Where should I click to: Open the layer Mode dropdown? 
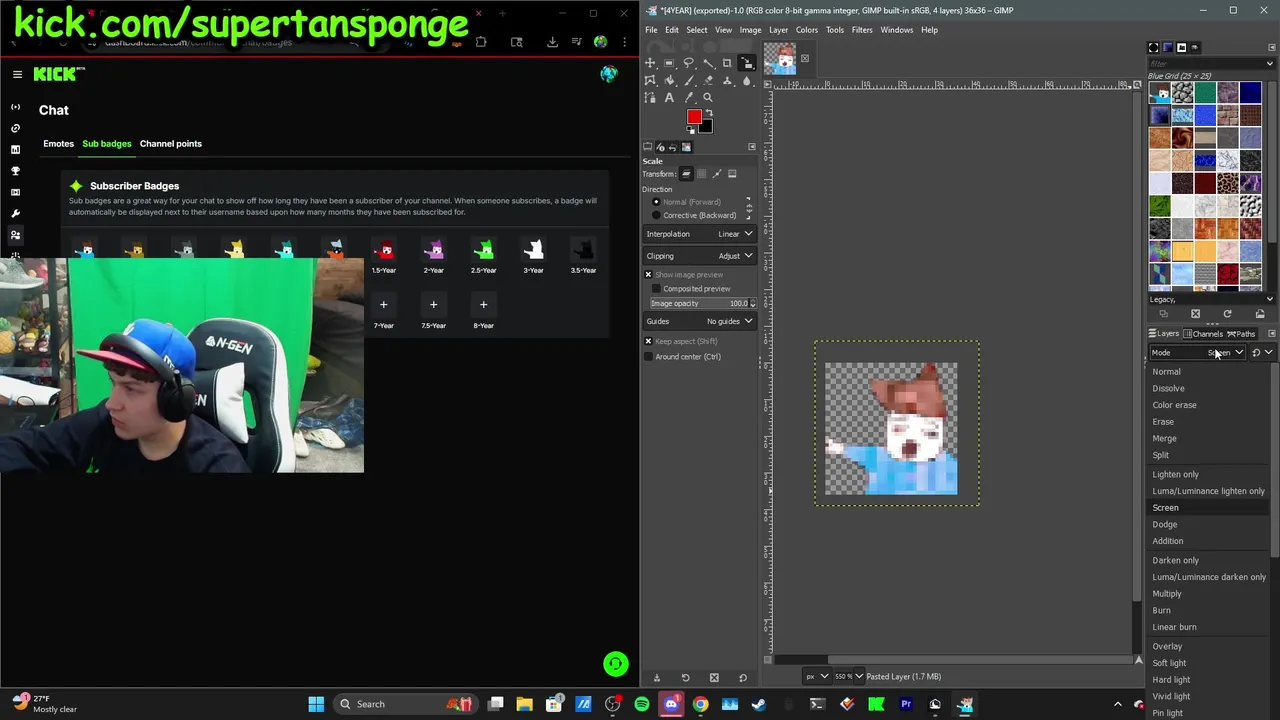point(1197,352)
